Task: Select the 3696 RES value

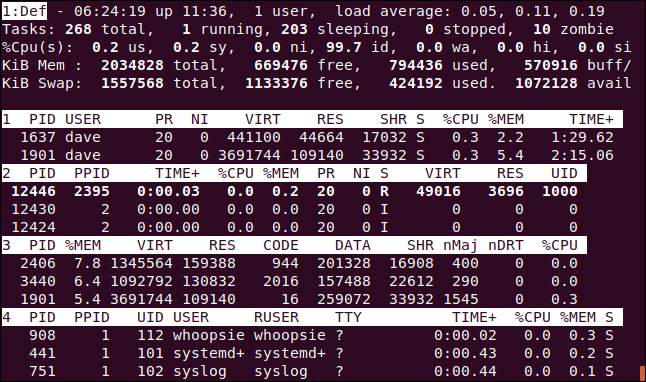Action: [x=506, y=191]
